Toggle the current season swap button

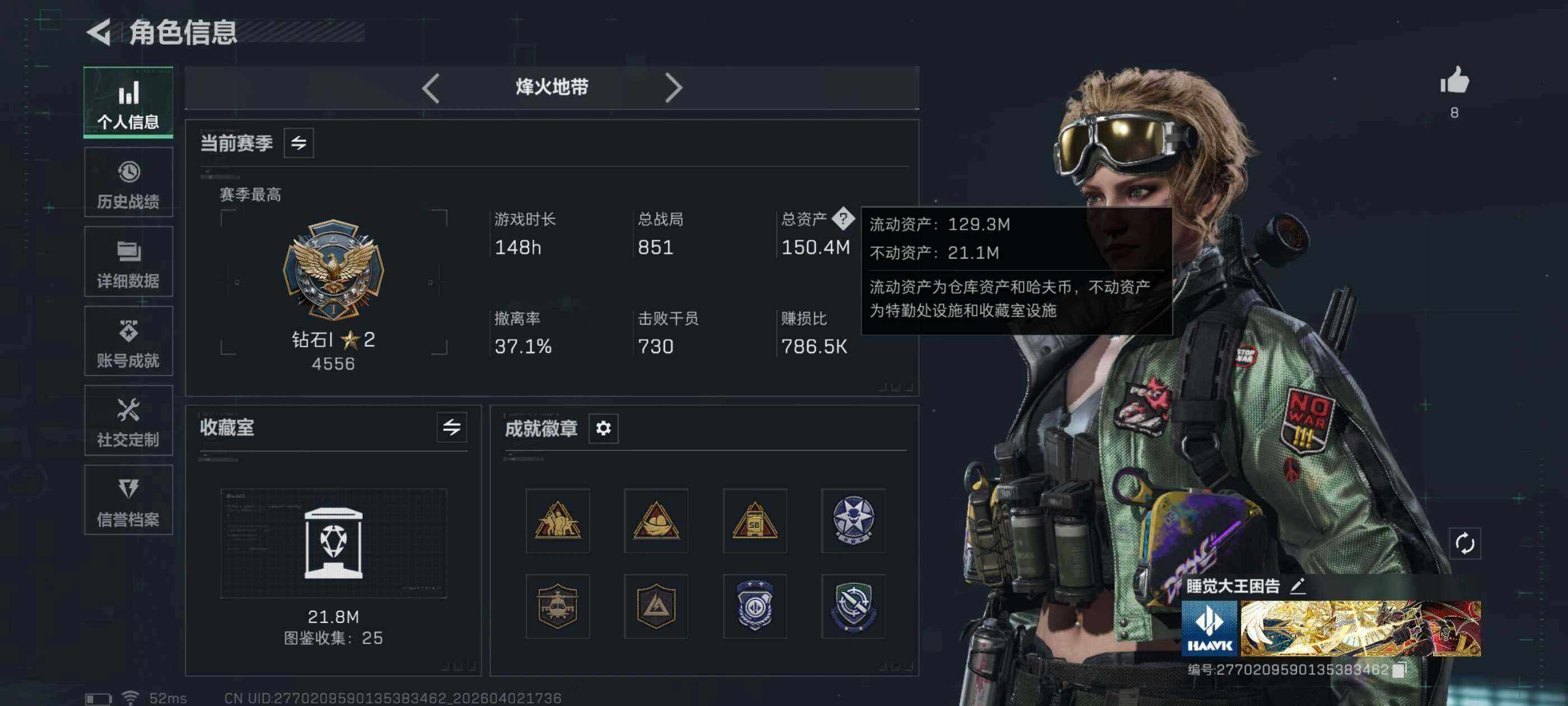coord(298,143)
